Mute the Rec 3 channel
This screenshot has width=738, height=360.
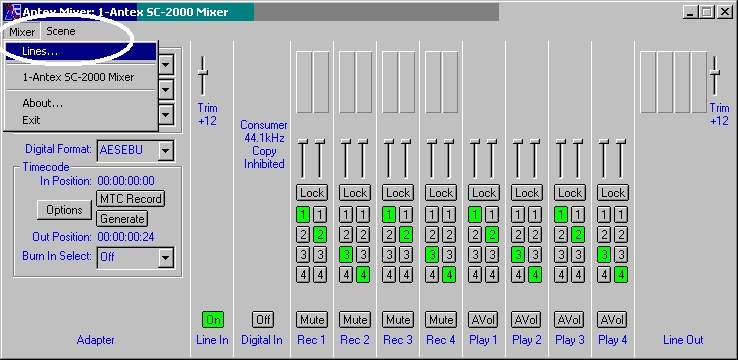(x=398, y=320)
